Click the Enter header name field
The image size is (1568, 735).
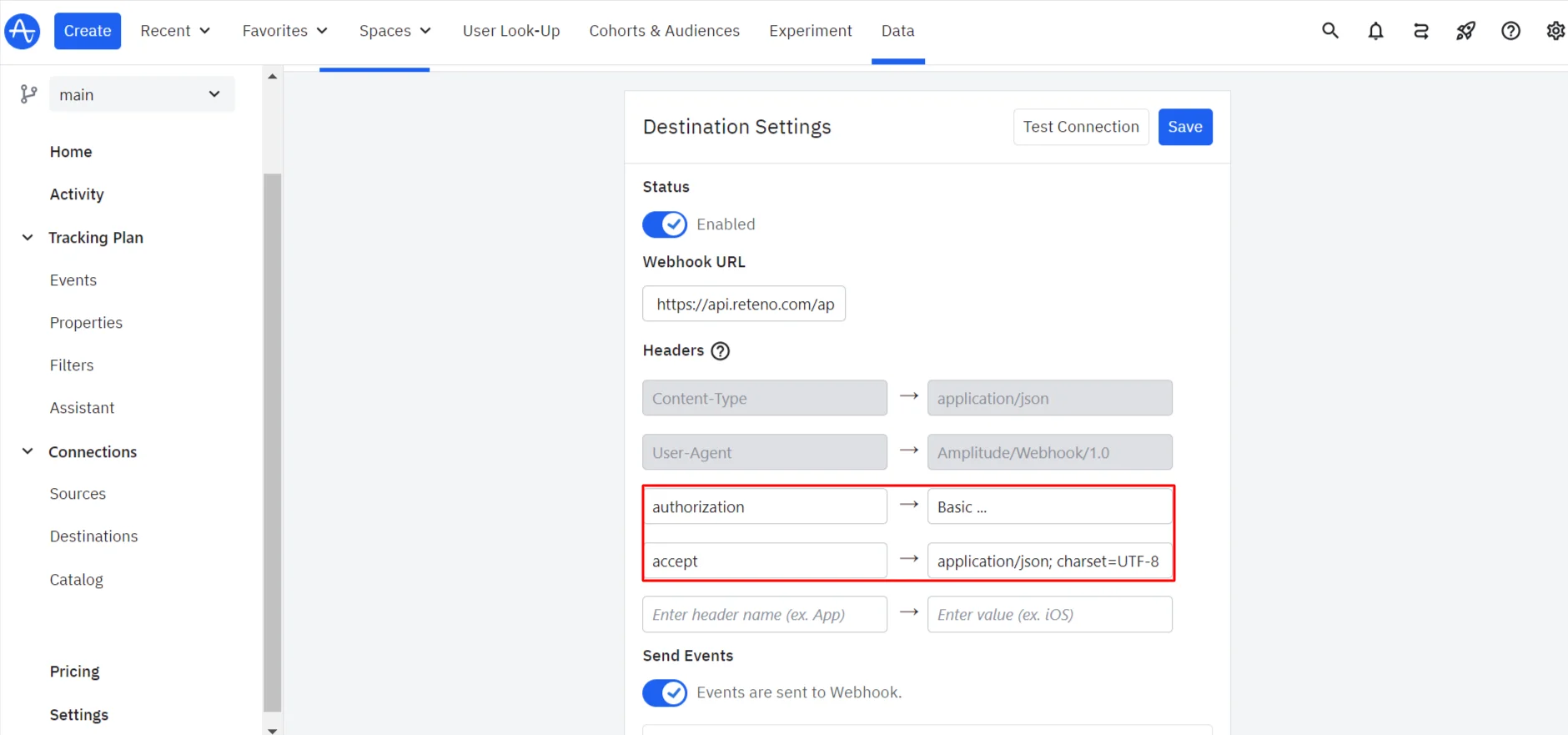[x=765, y=614]
